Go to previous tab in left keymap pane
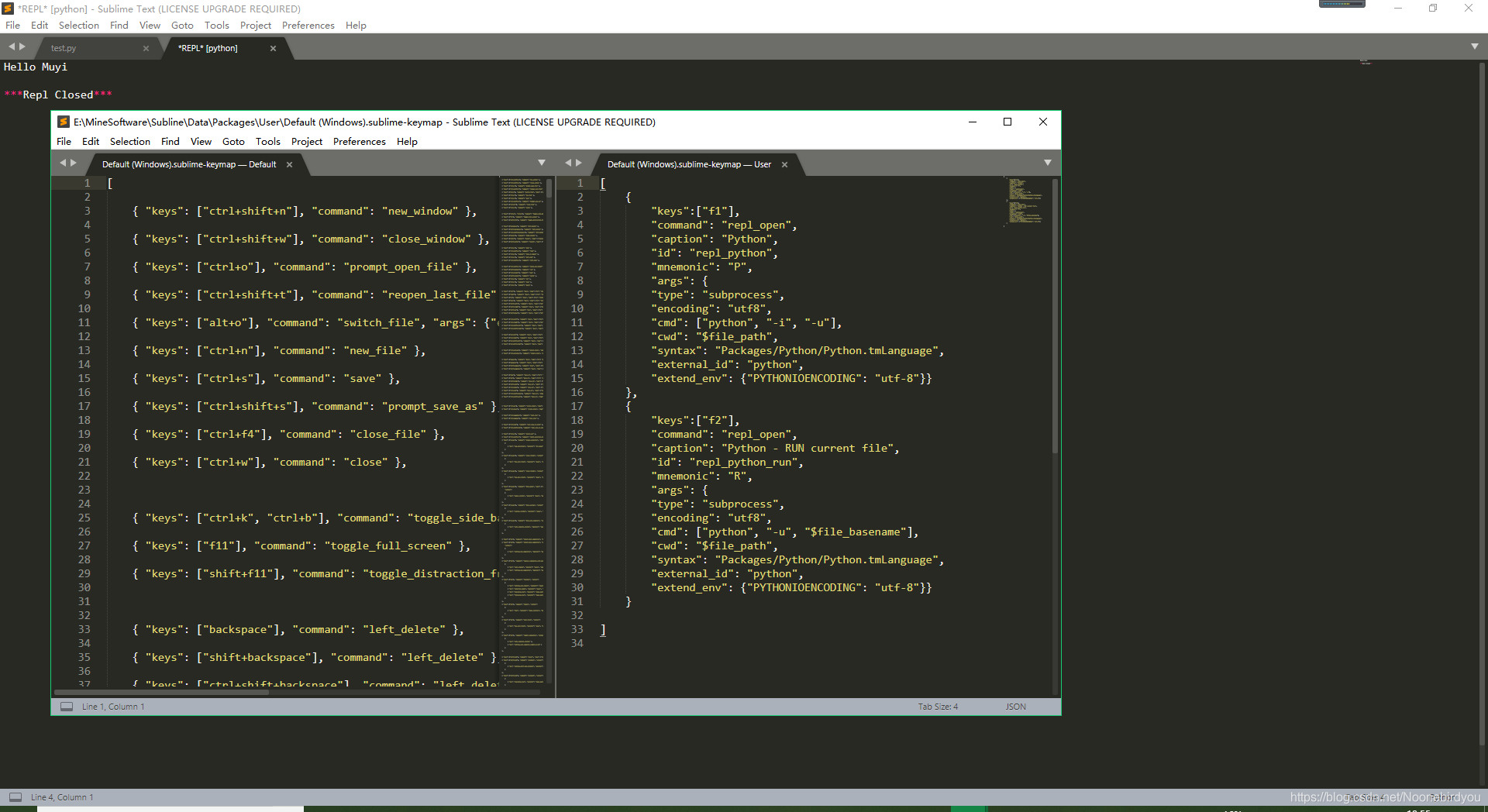The image size is (1488, 812). (x=63, y=163)
